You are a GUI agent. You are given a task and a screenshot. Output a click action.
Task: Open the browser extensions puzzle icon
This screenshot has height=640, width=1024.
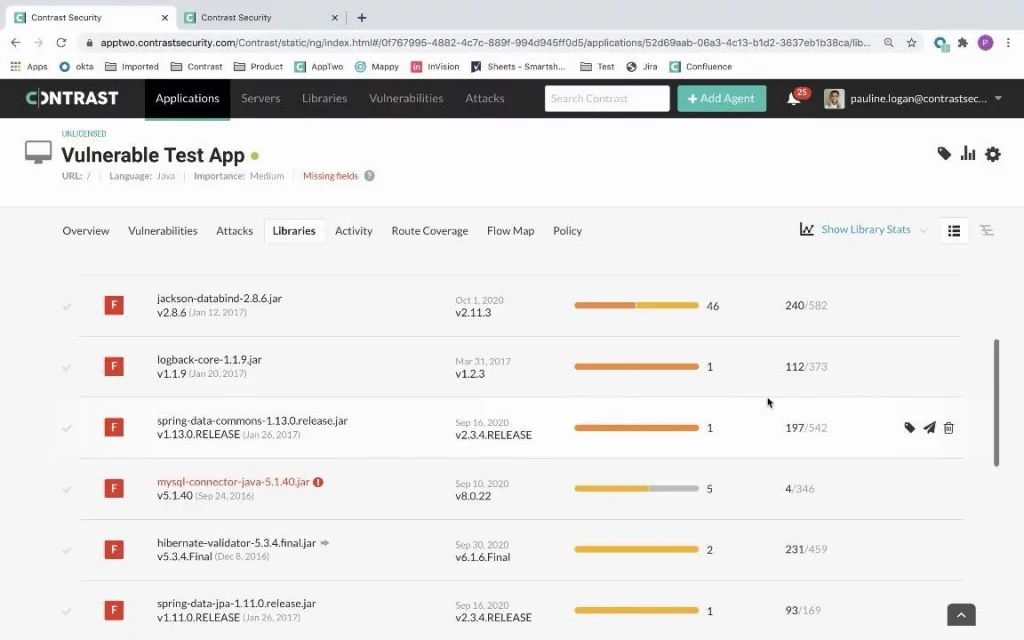pyautogui.click(x=963, y=42)
